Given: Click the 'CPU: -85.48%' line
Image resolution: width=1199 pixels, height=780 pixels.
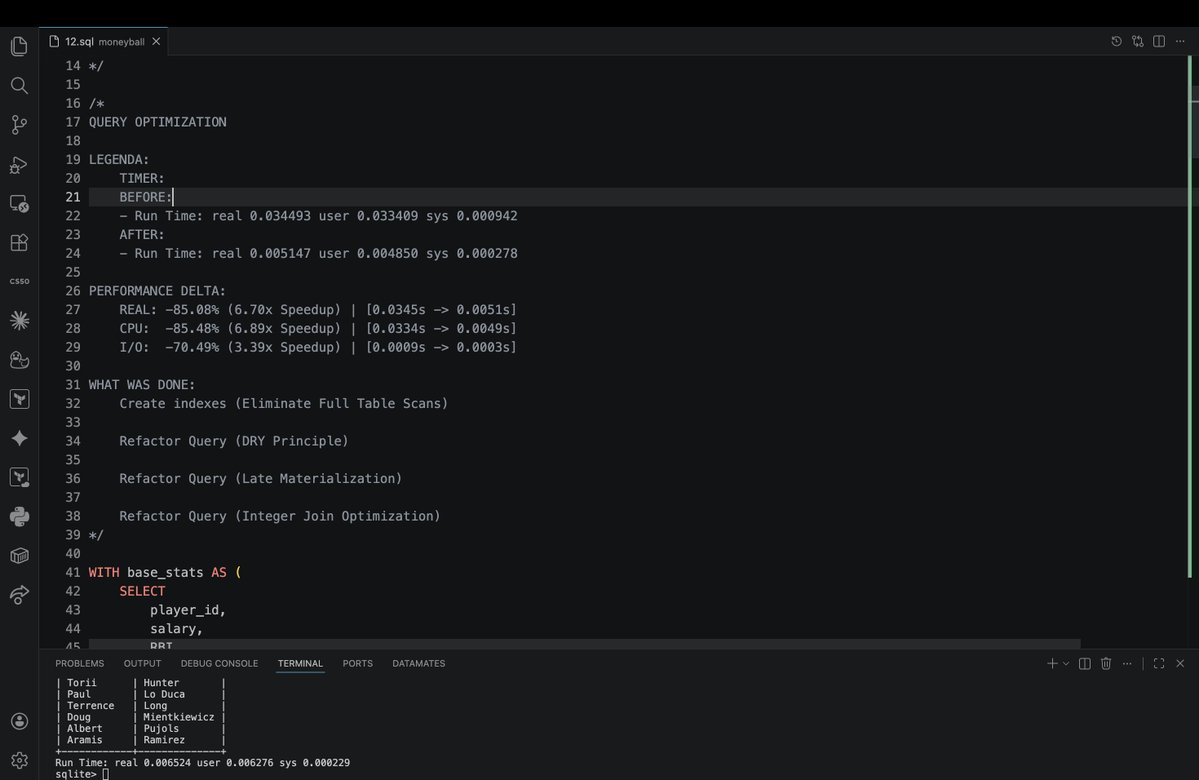Looking at the screenshot, I should [318, 328].
